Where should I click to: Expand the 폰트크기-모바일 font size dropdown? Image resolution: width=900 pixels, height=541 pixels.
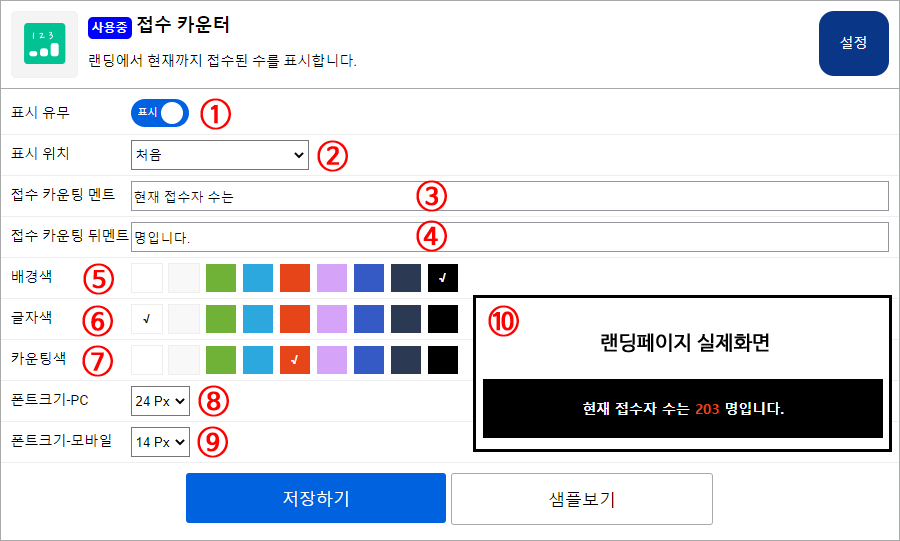[x=160, y=441]
